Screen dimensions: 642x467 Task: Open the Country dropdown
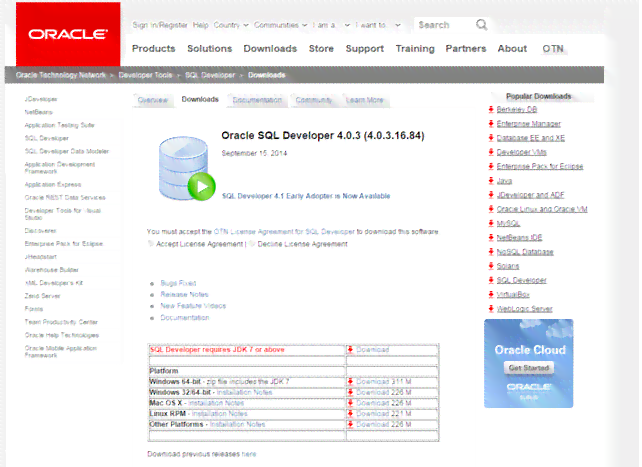231,25
